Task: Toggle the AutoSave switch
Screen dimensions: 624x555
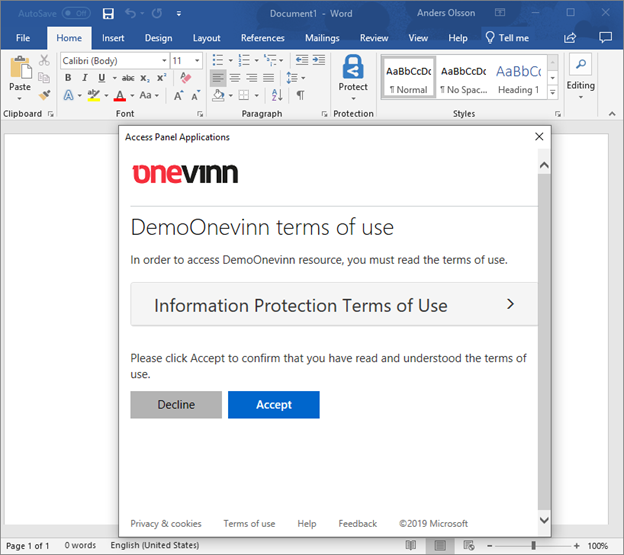Action: [75, 13]
